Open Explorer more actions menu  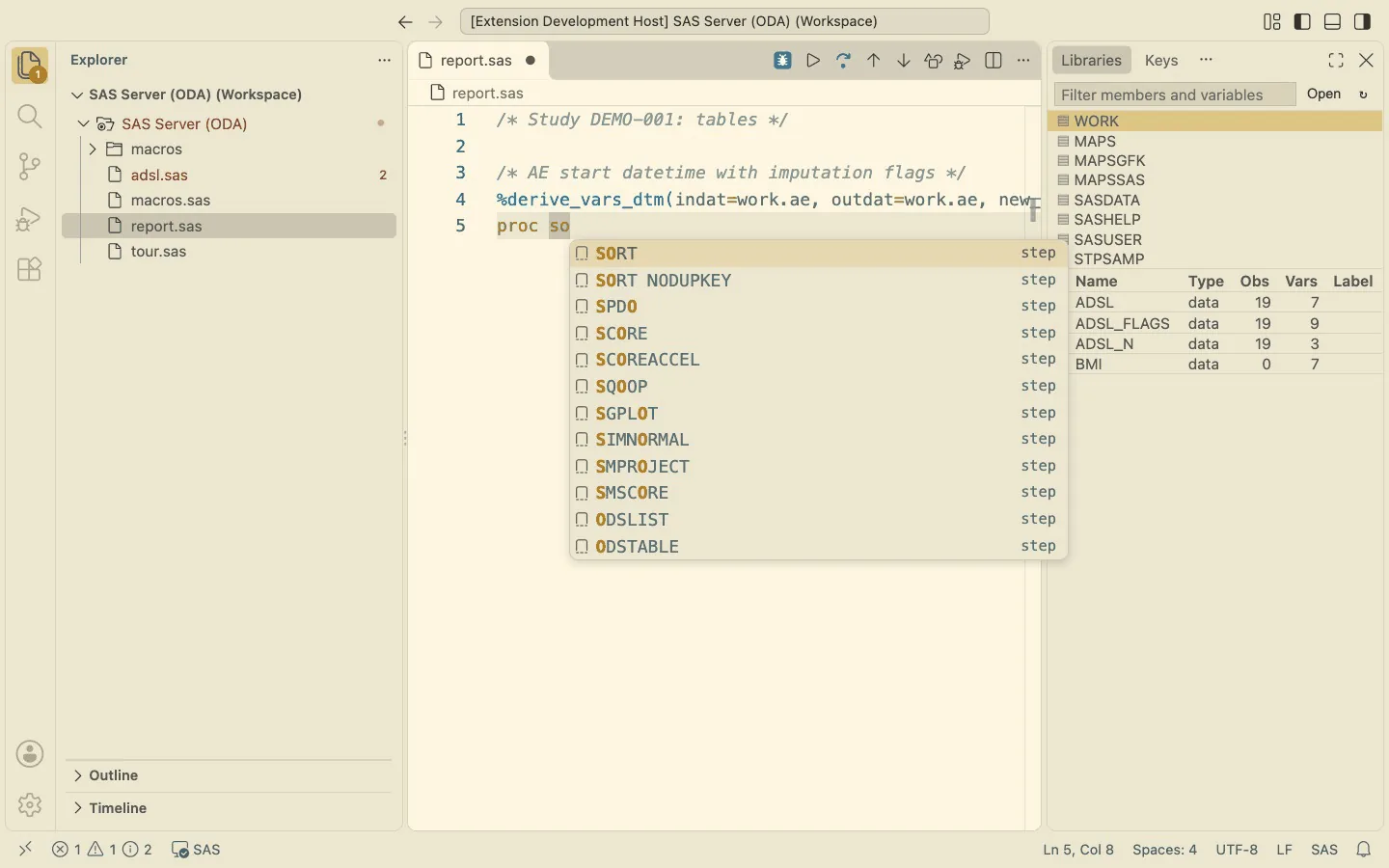[x=384, y=60]
